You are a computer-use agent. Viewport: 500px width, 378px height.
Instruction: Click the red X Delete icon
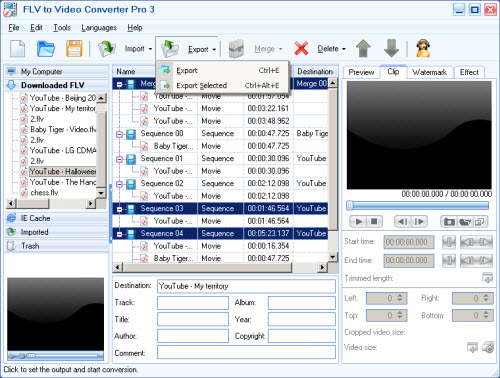(x=301, y=49)
